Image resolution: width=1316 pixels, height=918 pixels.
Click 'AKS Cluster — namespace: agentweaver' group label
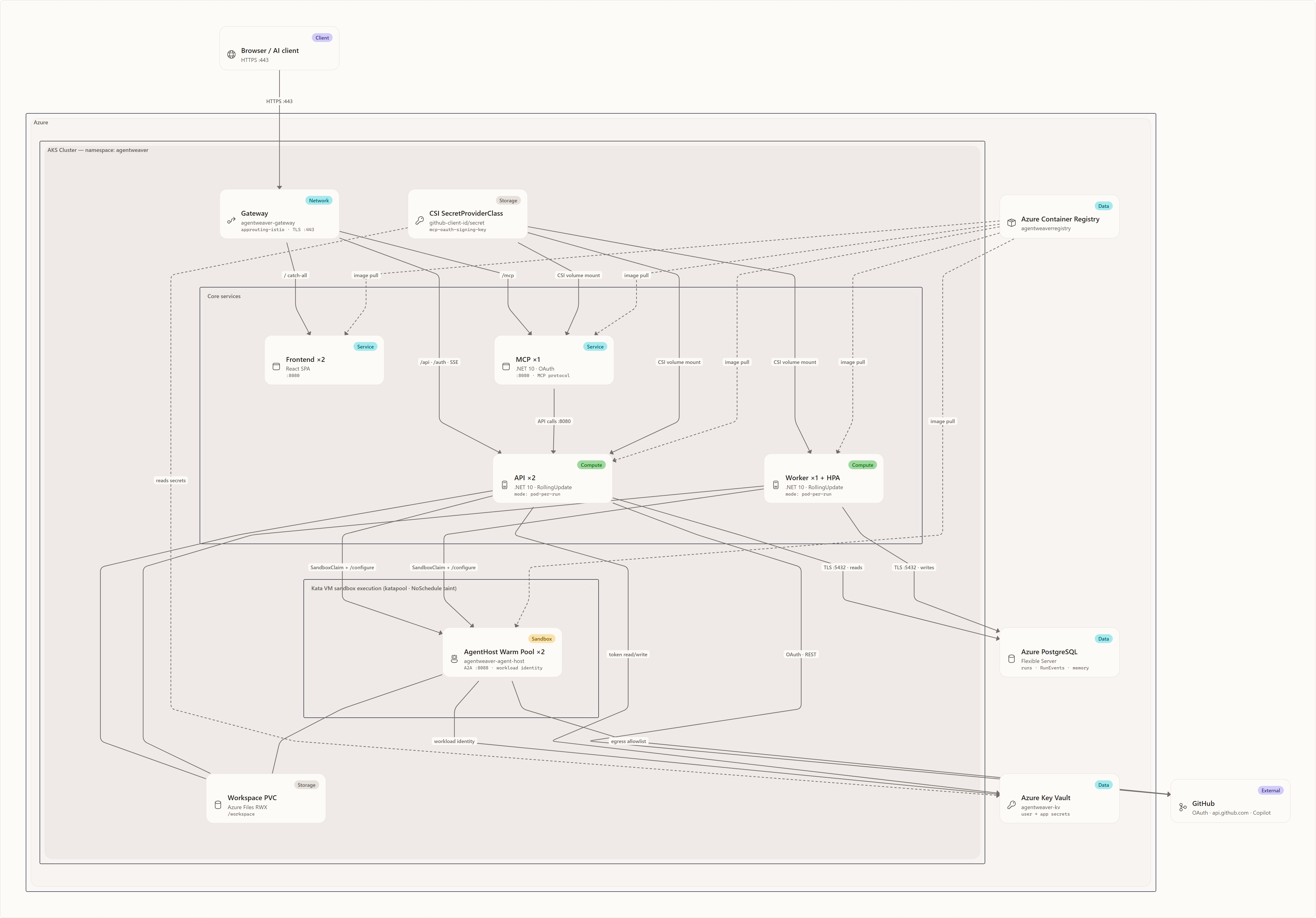[98, 150]
